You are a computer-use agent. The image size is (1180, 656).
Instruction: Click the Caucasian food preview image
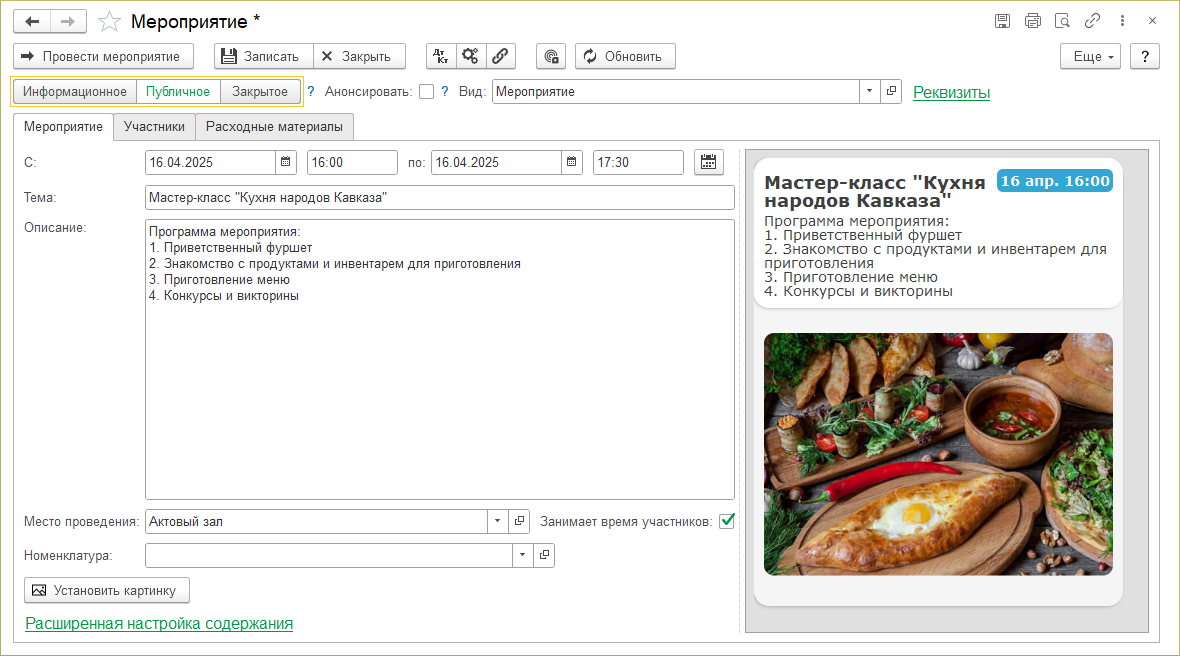(x=937, y=454)
